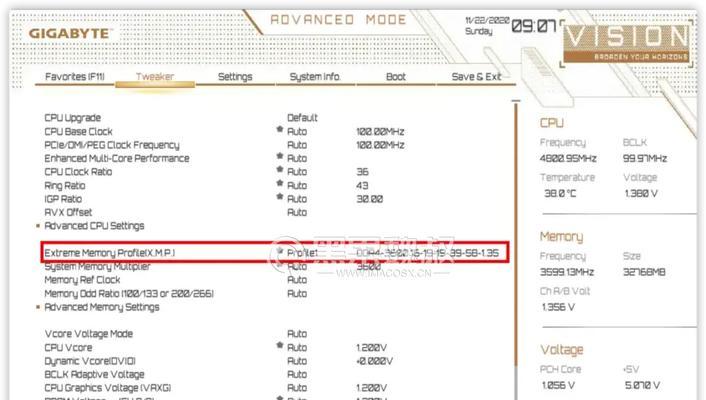Click star icon beside Enhanced Multi-Core Performance
Viewport: 706px width, 400px height.
[x=280, y=156]
